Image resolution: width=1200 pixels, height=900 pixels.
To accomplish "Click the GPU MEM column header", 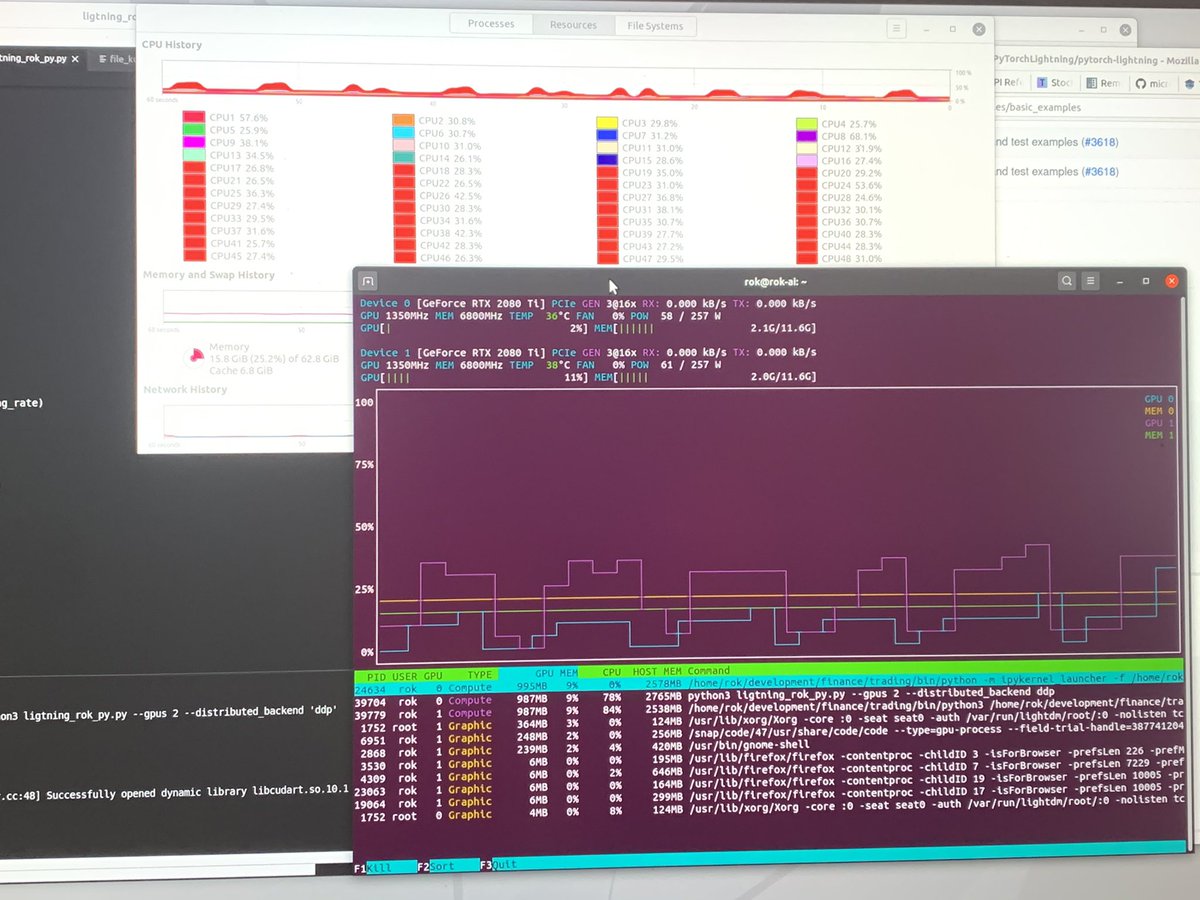I will point(555,675).
